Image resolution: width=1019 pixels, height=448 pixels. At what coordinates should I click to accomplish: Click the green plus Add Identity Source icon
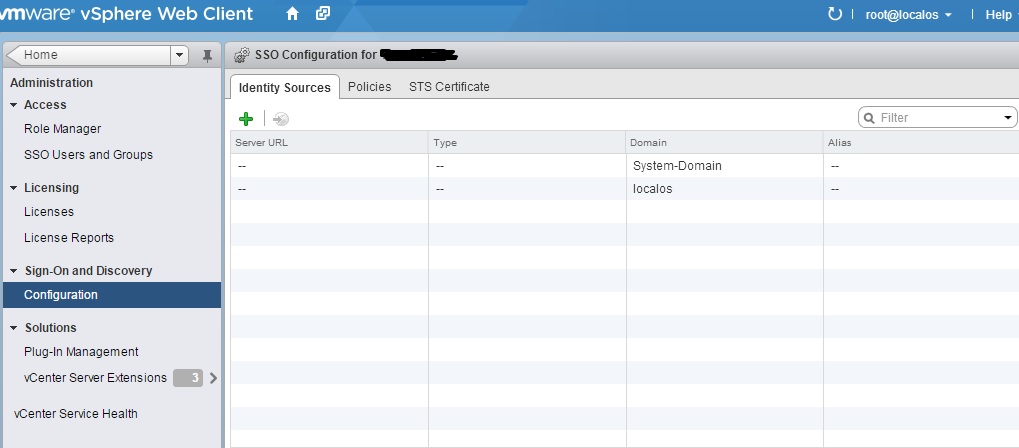246,119
